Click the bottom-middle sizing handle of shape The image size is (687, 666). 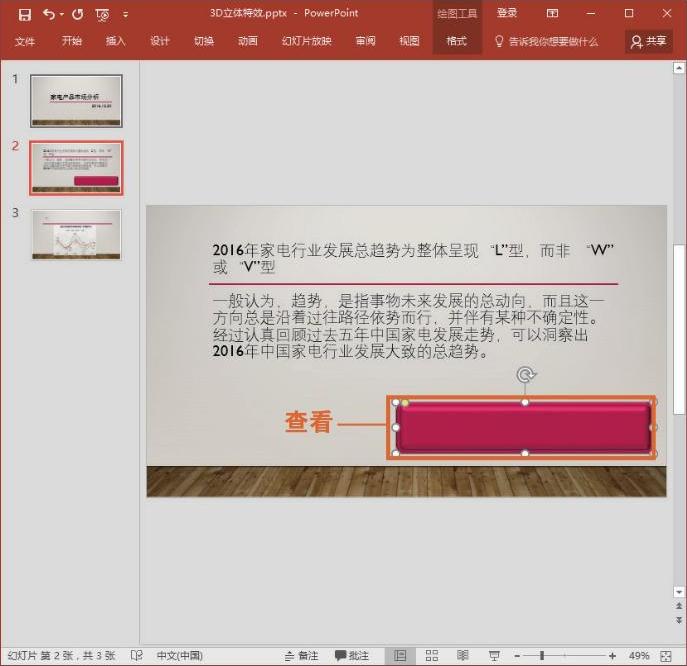525,453
